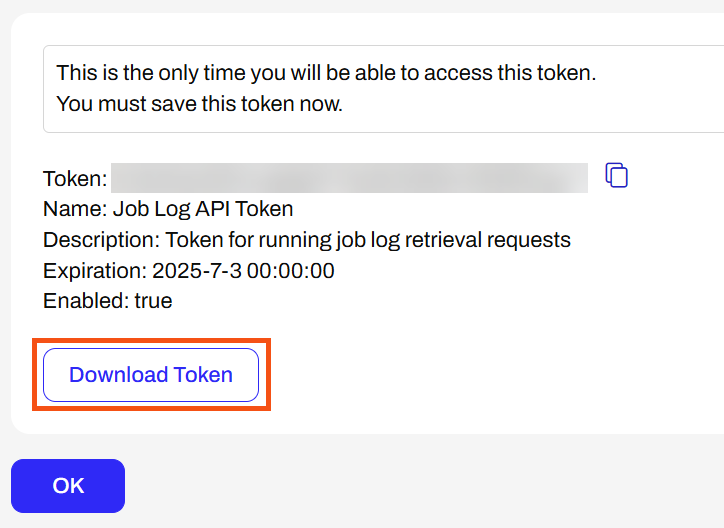Click the word Download in the button
Image resolution: width=724 pixels, height=528 pixels.
[118, 375]
